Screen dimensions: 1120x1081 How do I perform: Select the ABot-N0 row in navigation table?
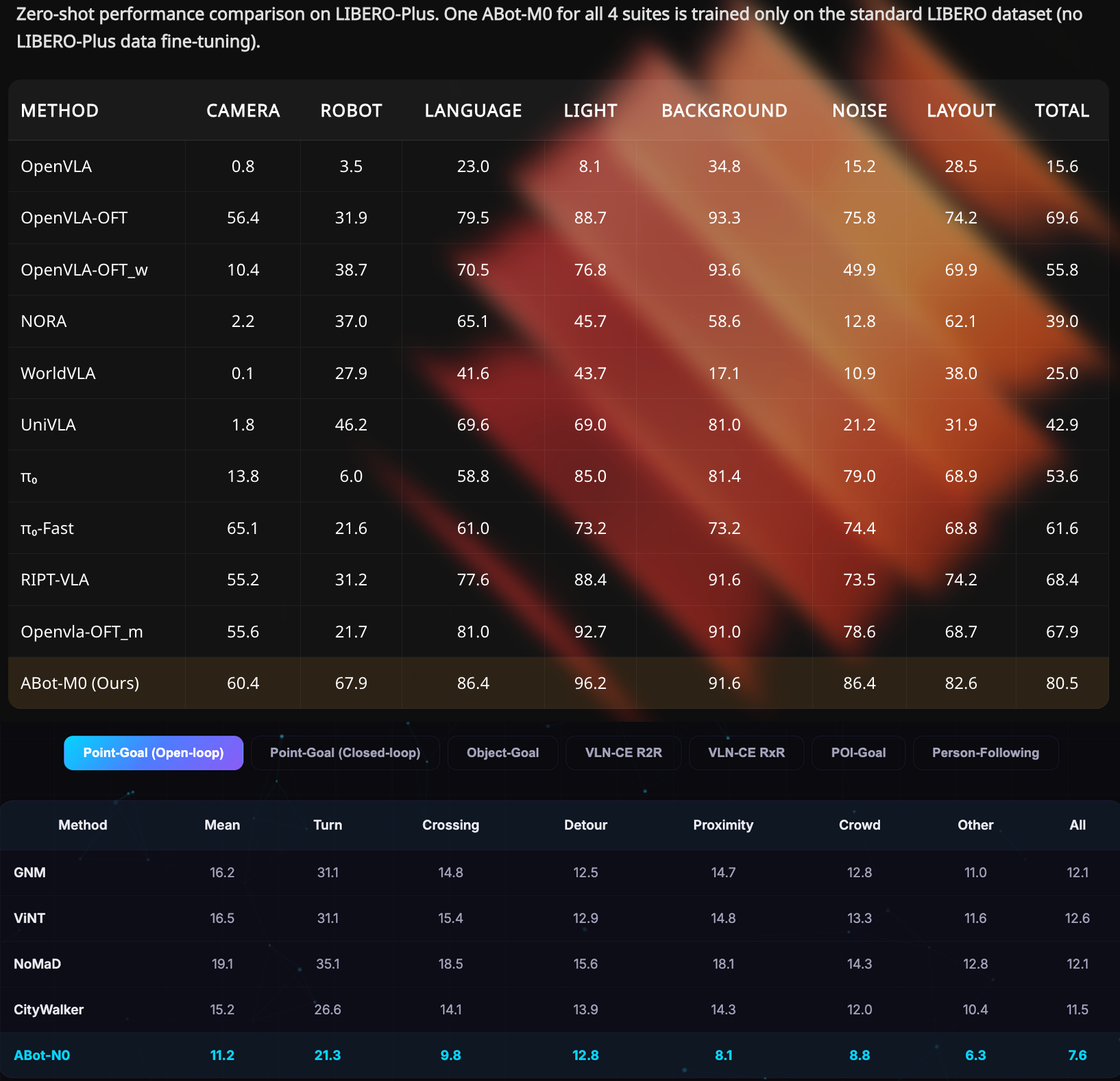[x=42, y=1055]
